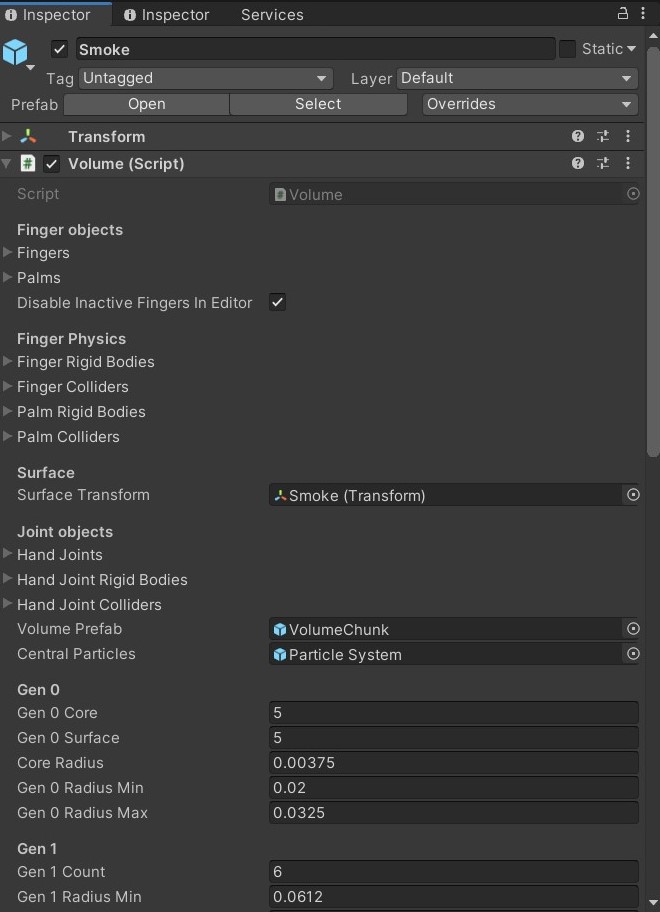Open the Volume component more options menu
660x912 pixels.
[628, 163]
